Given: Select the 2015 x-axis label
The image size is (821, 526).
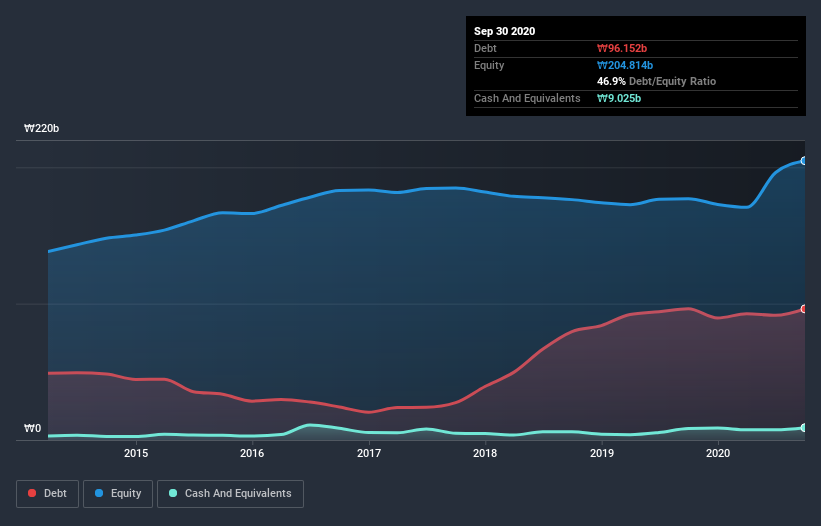Looking at the screenshot, I should pos(136,453).
